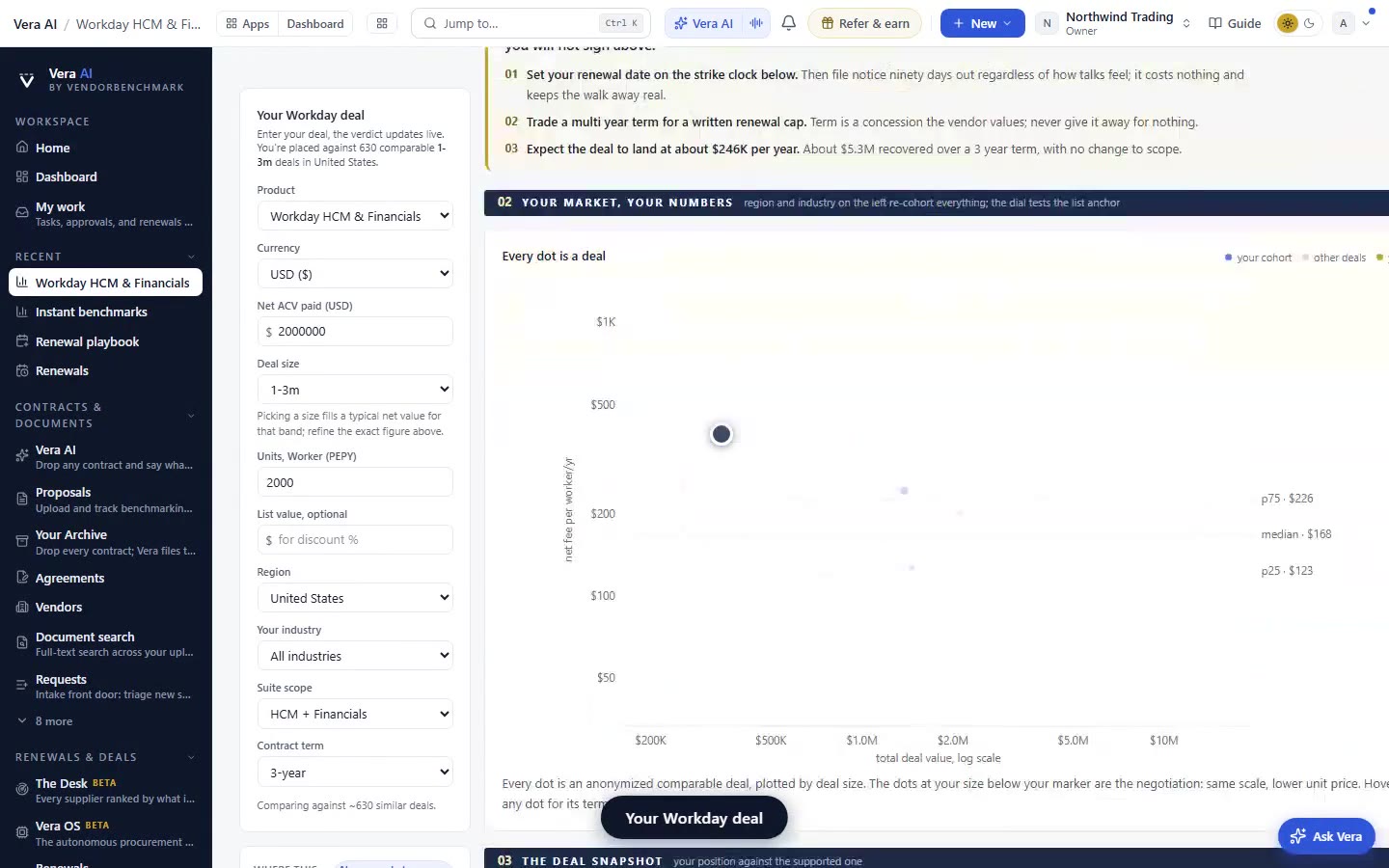
Task: Toggle the 'other deals' legend entry
Action: point(1334,258)
